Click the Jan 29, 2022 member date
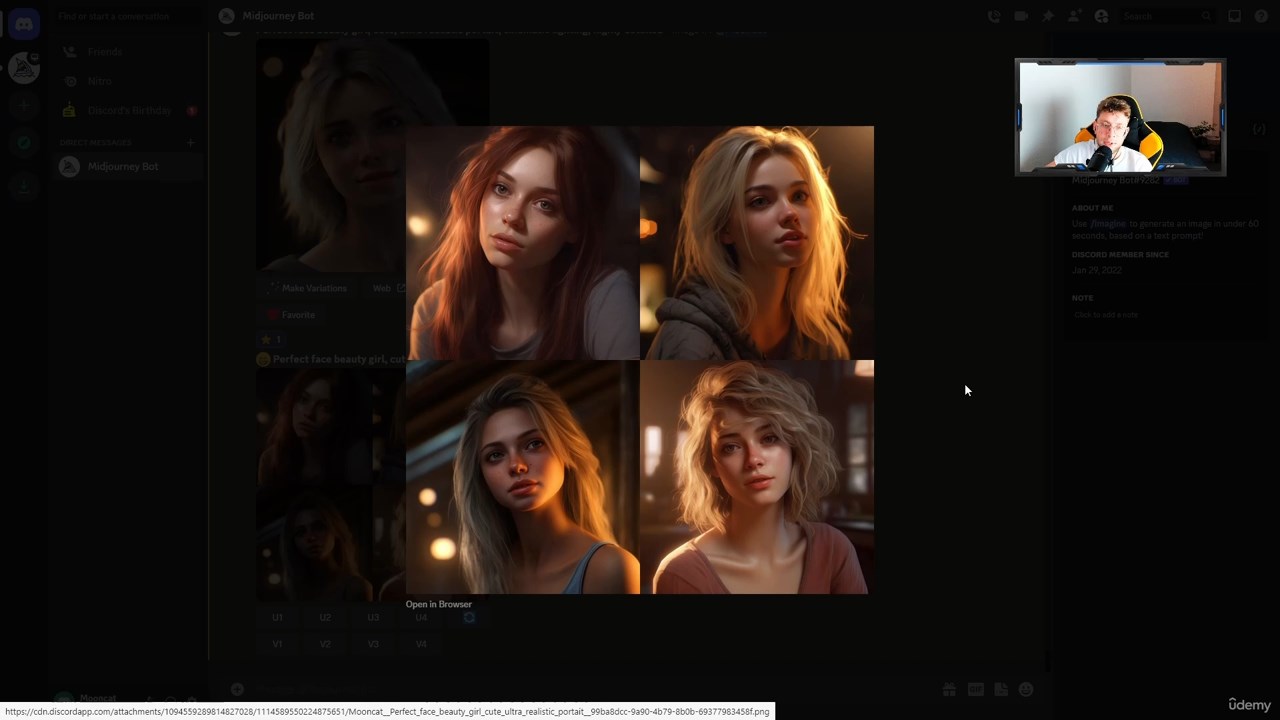The width and height of the screenshot is (1280, 720). click(1097, 270)
